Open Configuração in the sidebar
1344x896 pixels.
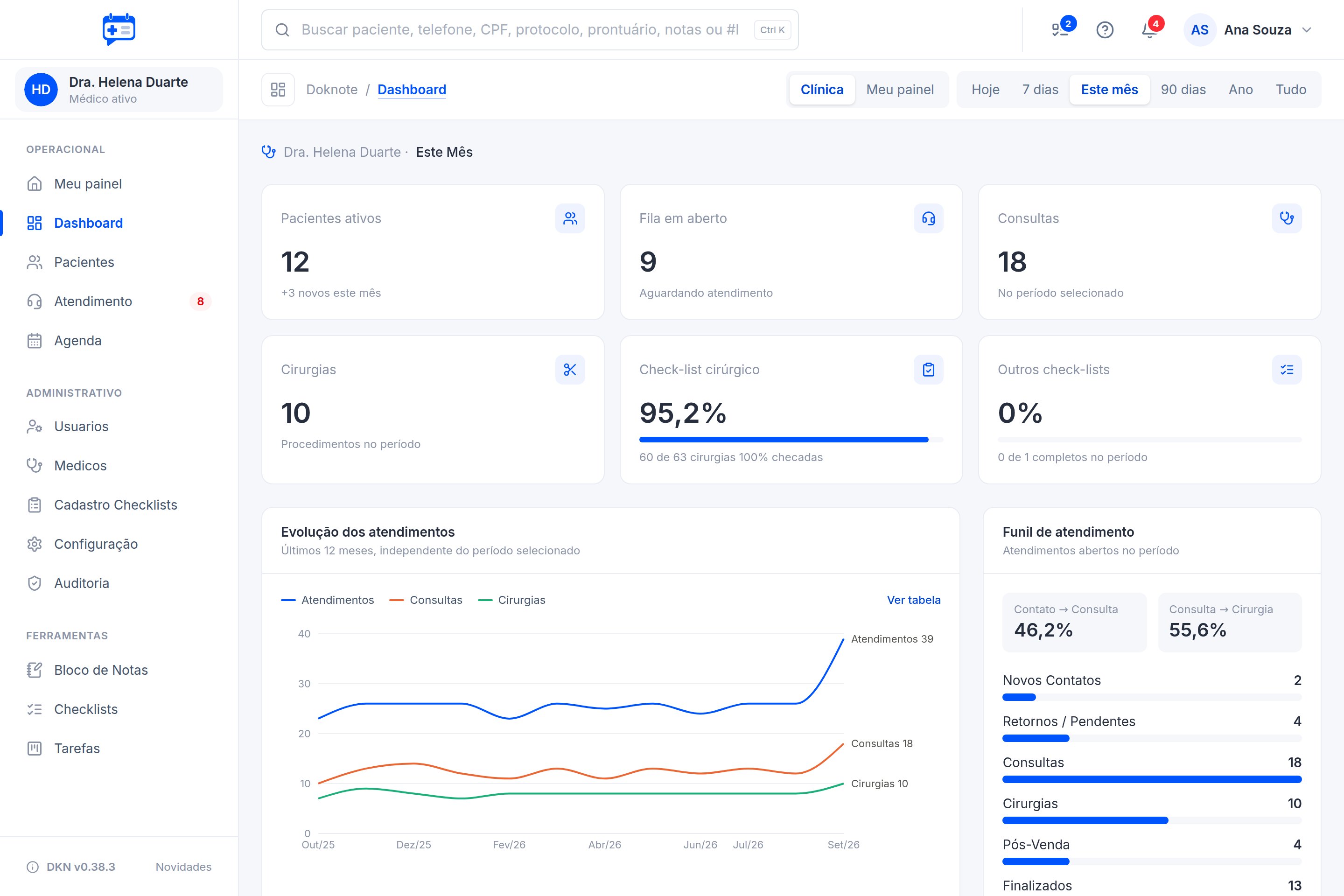click(x=119, y=544)
